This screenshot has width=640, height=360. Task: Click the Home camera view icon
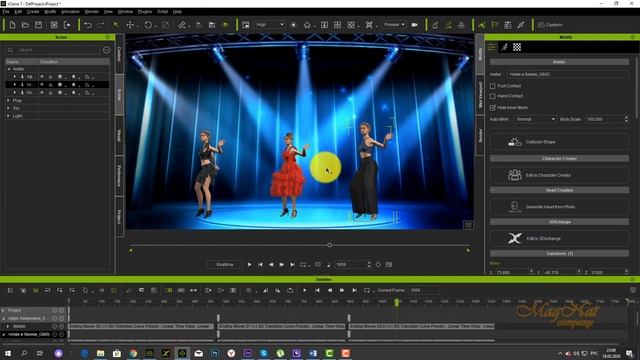coord(307,25)
